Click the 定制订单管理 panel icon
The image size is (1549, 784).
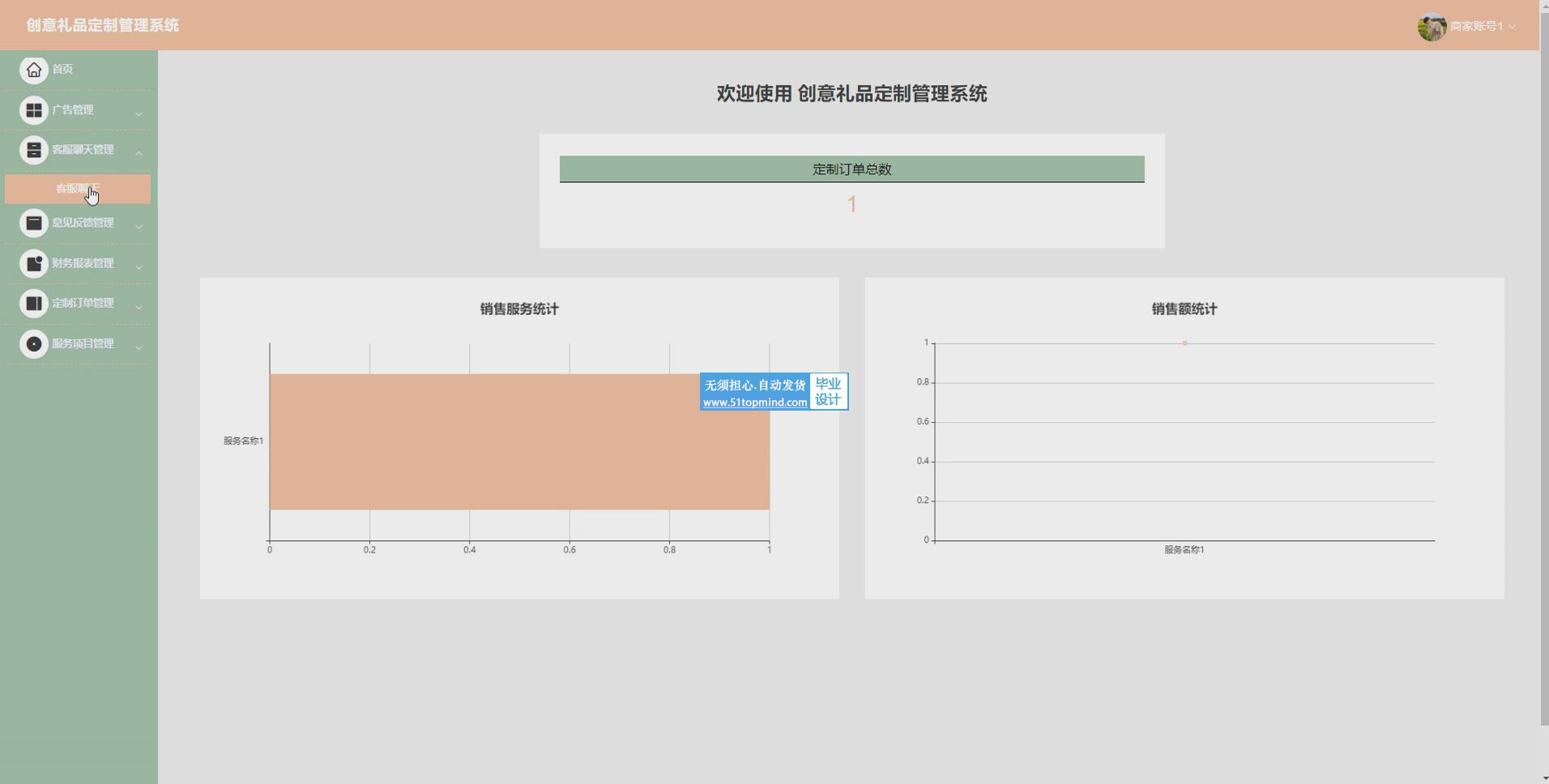34,303
